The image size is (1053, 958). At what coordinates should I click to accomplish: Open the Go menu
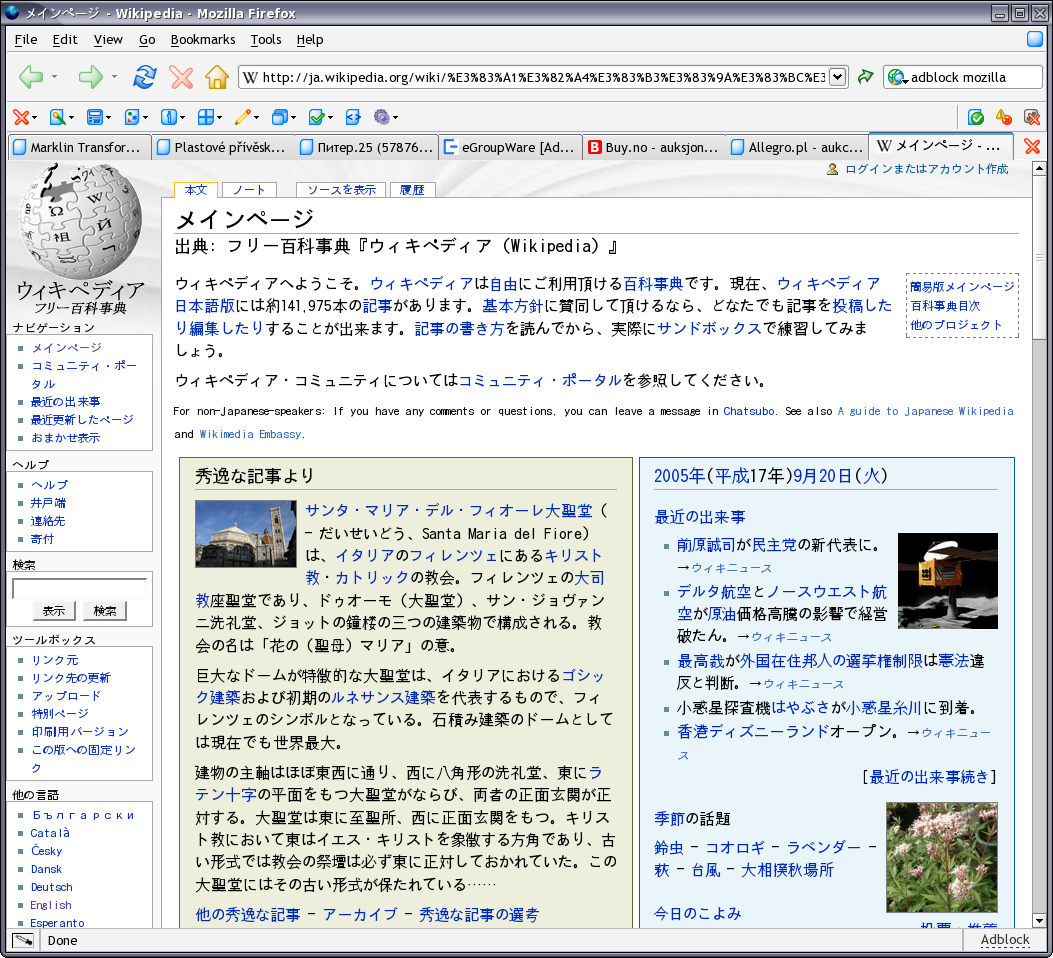[147, 40]
